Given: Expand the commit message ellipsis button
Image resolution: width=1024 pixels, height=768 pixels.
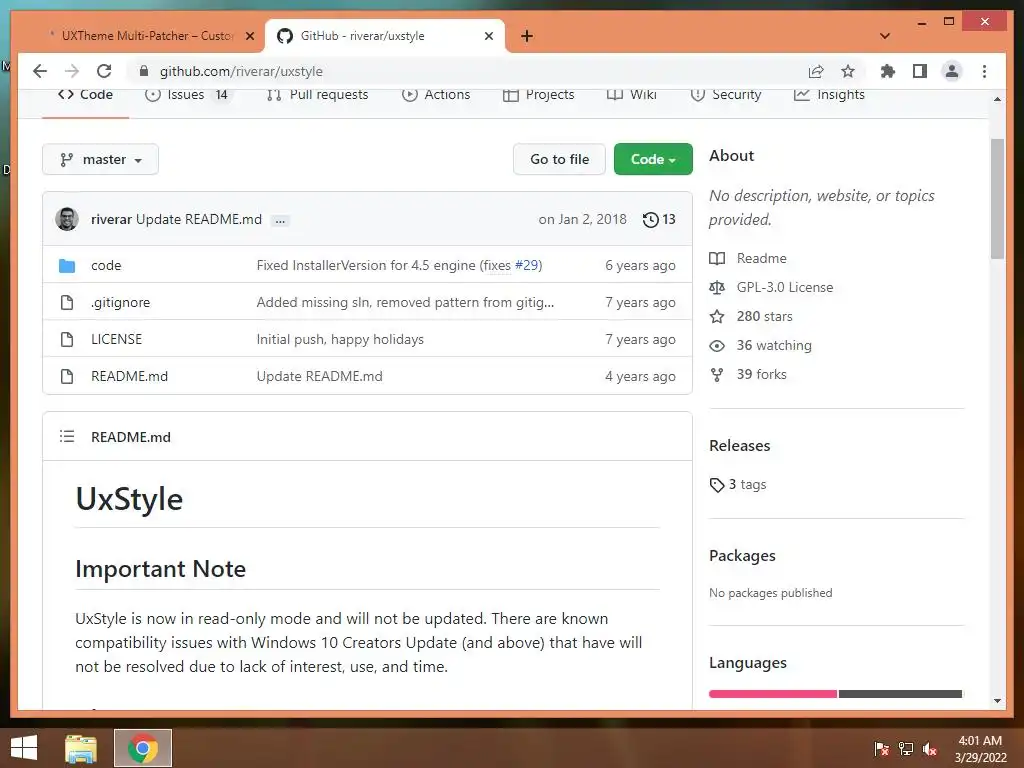Looking at the screenshot, I should (x=280, y=221).
